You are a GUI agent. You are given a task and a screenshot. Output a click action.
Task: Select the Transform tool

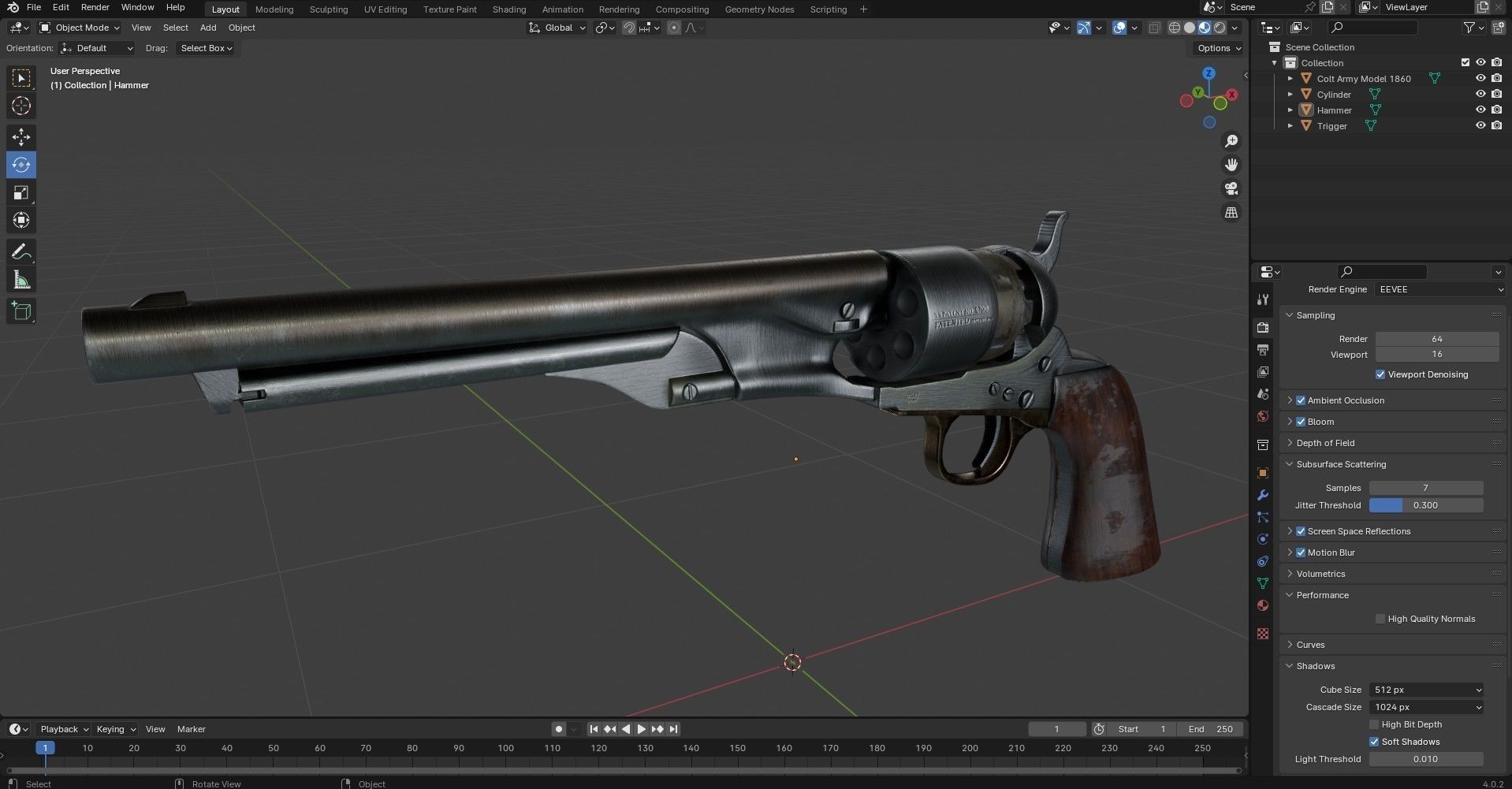[21, 220]
